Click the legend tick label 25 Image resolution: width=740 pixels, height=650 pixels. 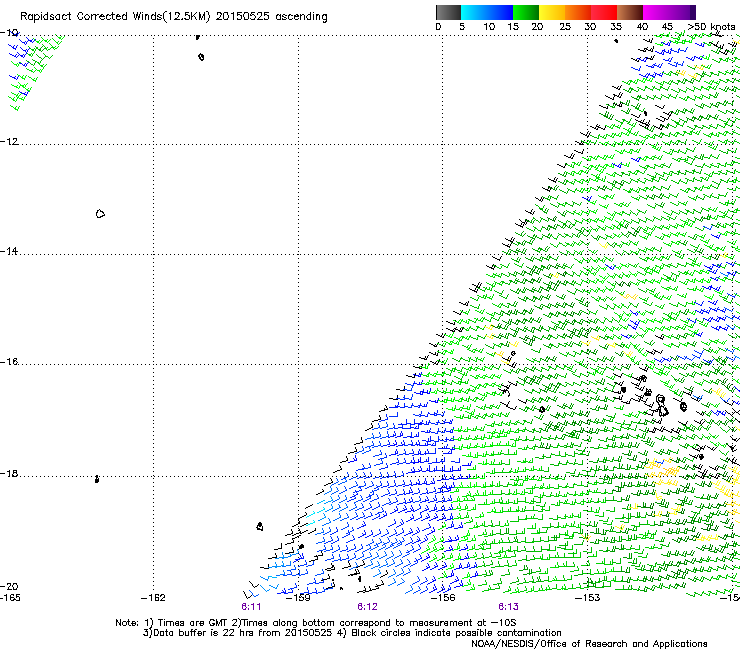pyautogui.click(x=565, y=27)
